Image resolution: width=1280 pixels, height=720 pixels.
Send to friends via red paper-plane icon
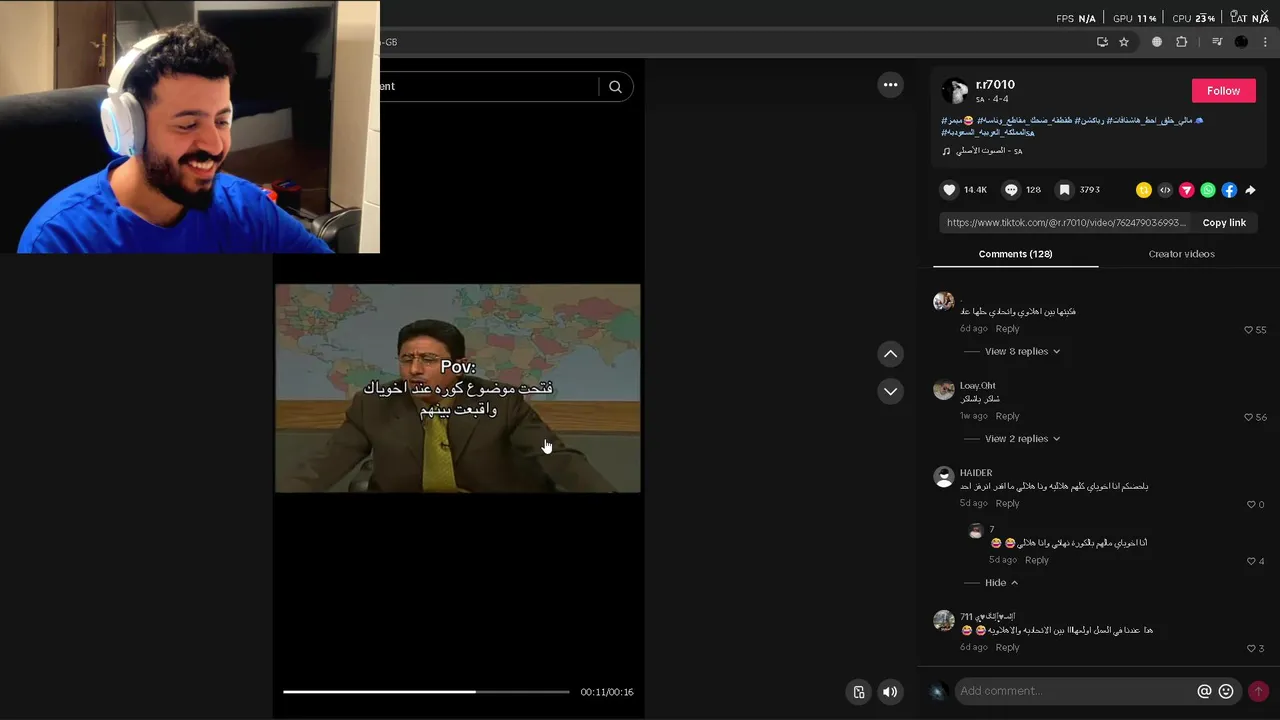point(1187,190)
